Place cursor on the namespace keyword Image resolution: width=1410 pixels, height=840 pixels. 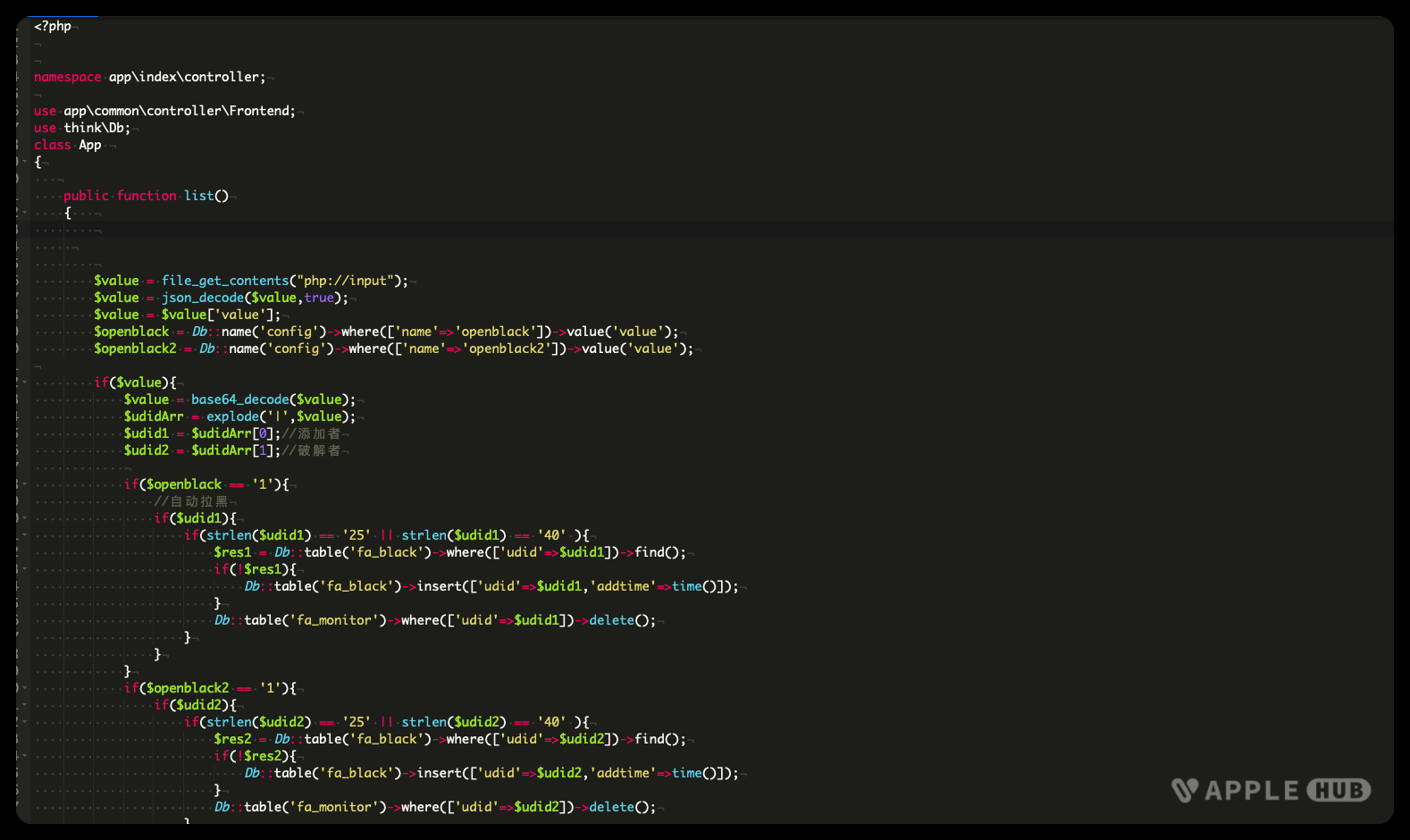pos(67,77)
